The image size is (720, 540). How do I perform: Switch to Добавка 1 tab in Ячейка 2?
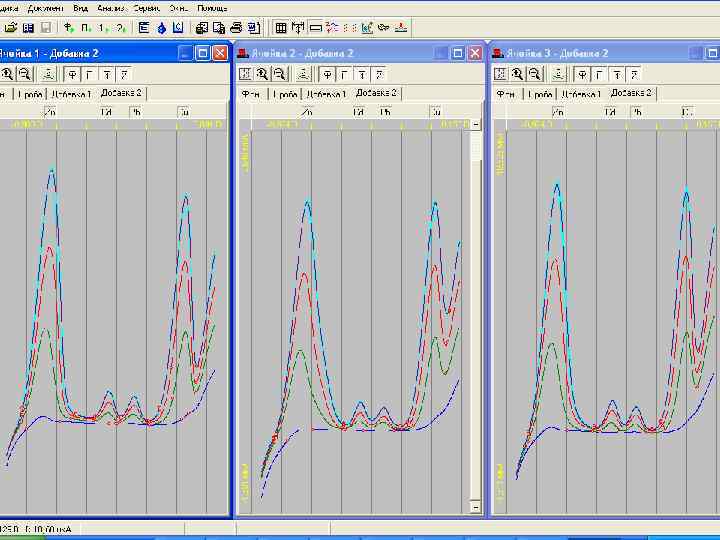pyautogui.click(x=326, y=94)
